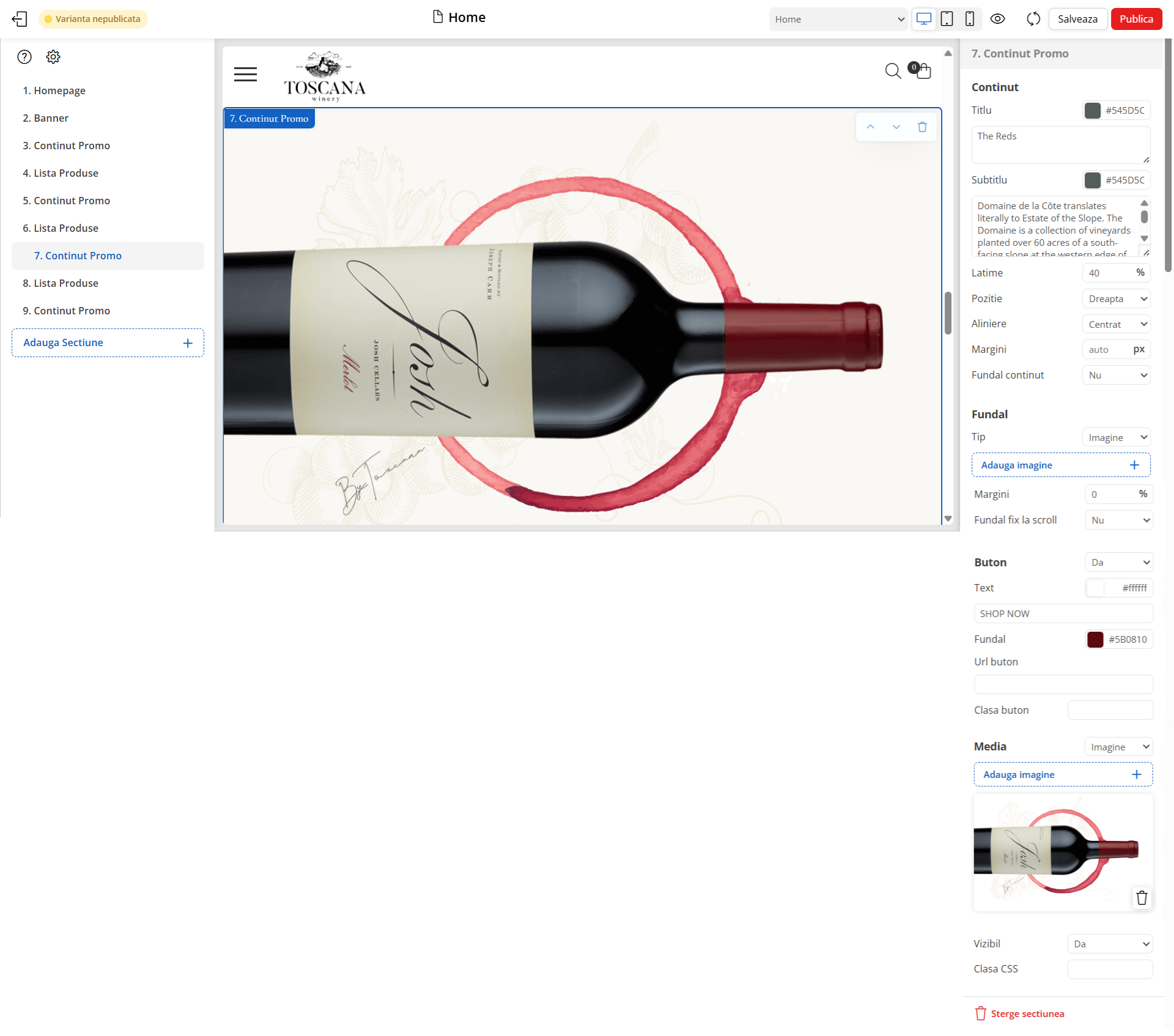Screen dimensions: 1174x1036
Task: Click the Buton Fundal color swatch #5B0810
Action: [x=1095, y=639]
